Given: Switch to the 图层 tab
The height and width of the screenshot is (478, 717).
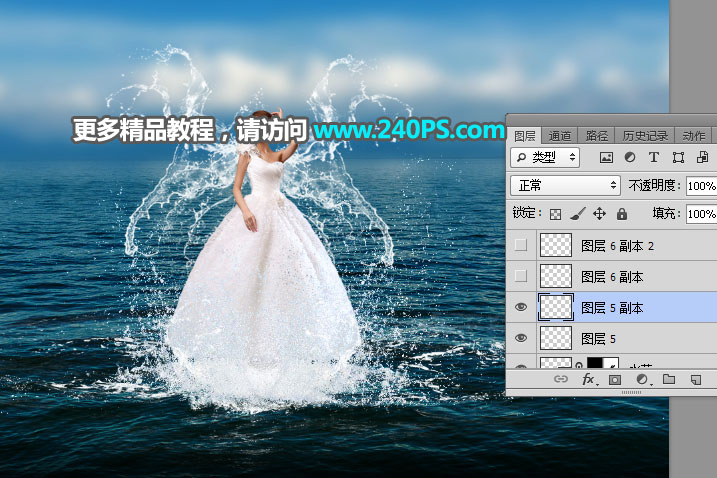Looking at the screenshot, I should point(524,136).
